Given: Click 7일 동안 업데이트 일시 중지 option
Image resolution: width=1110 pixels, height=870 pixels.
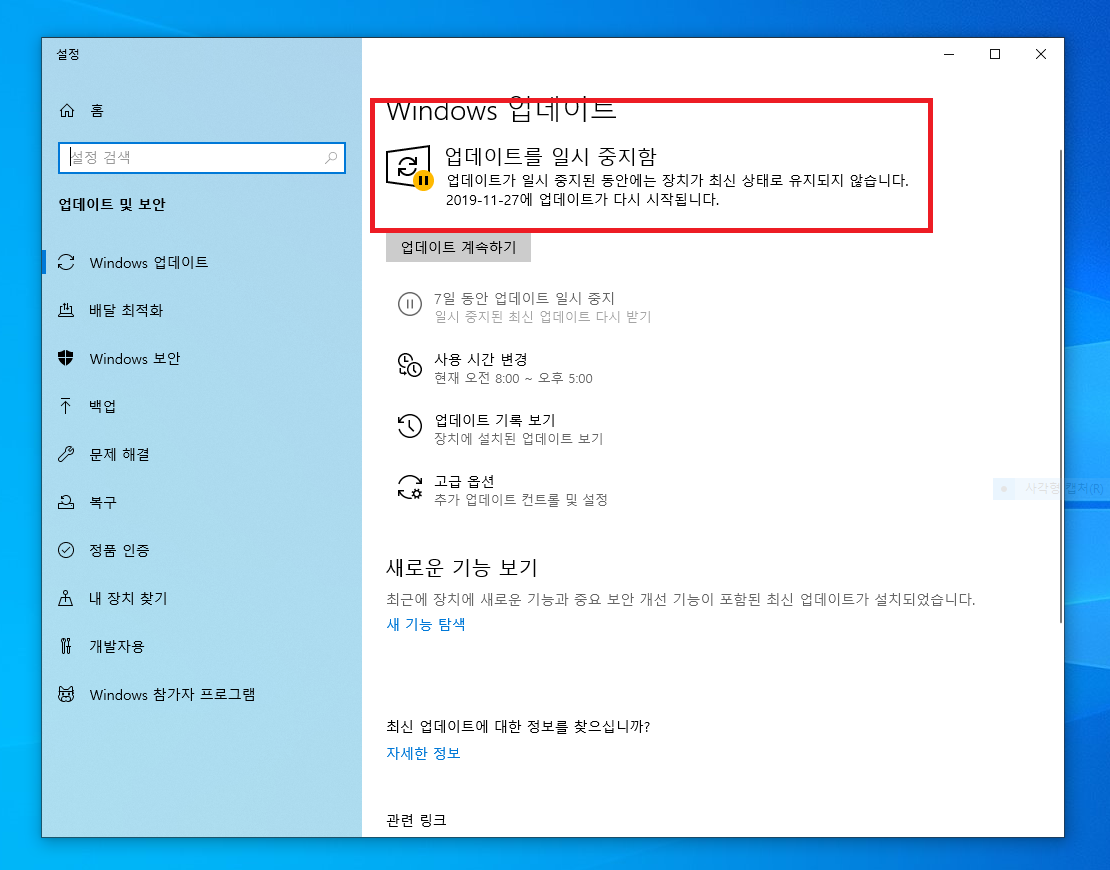Looking at the screenshot, I should tap(524, 299).
